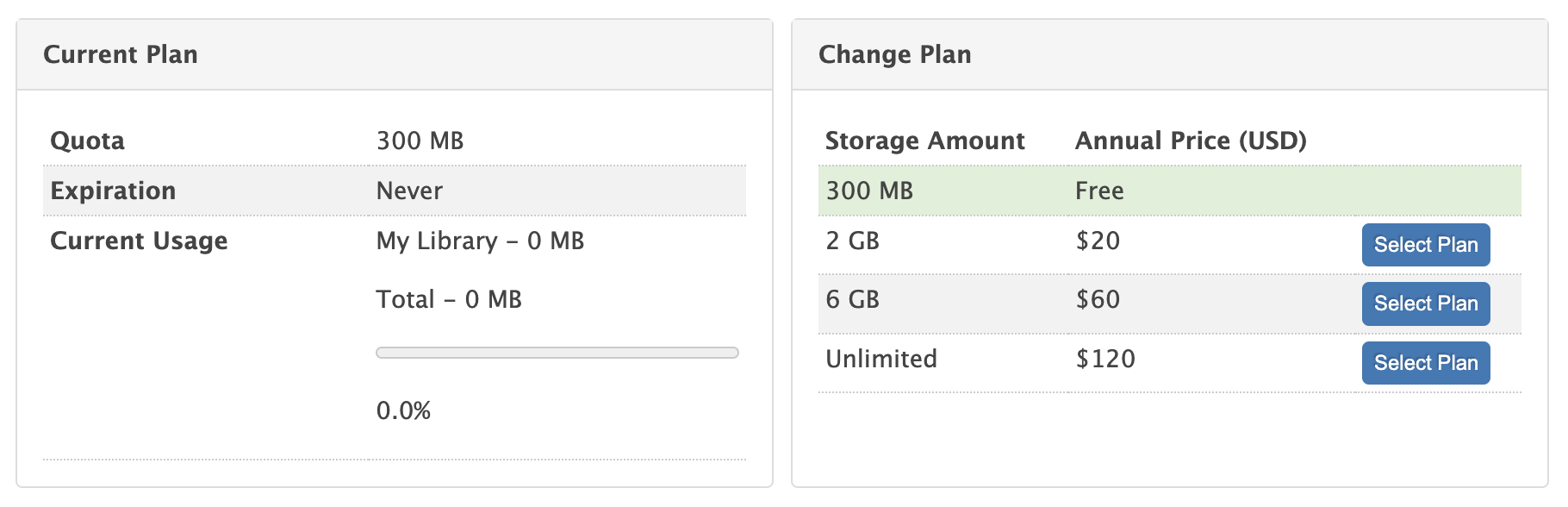Click the My Library – 0 MB usage text

(480, 241)
